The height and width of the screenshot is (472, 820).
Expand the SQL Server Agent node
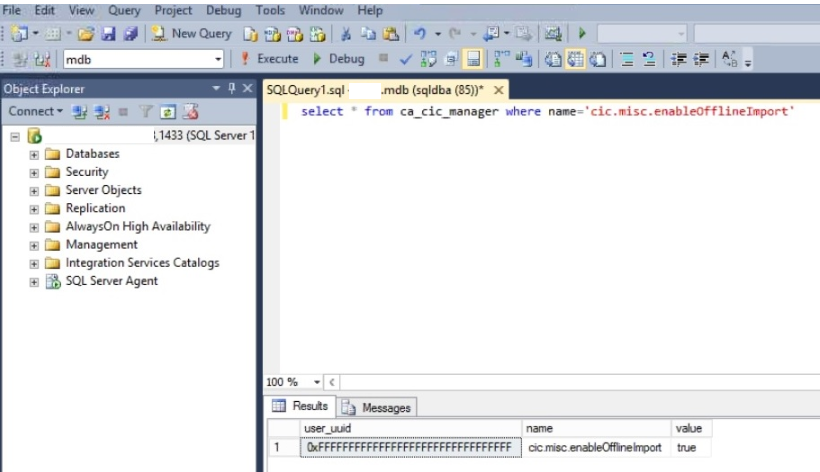(x=35, y=282)
